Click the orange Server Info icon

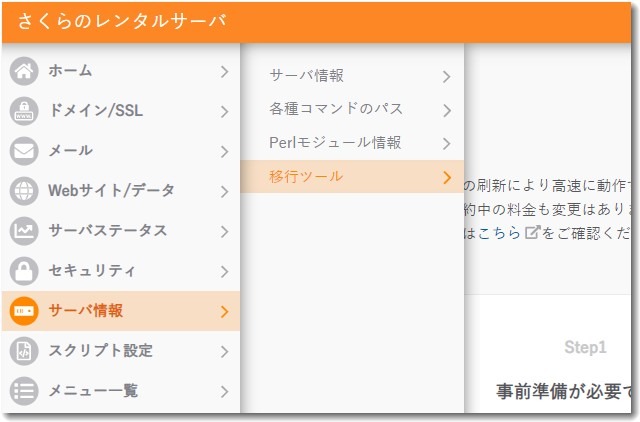click(24, 311)
